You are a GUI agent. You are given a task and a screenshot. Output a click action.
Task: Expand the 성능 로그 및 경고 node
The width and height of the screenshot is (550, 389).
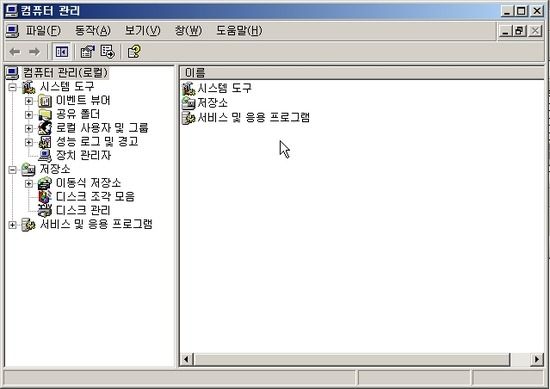coord(29,142)
